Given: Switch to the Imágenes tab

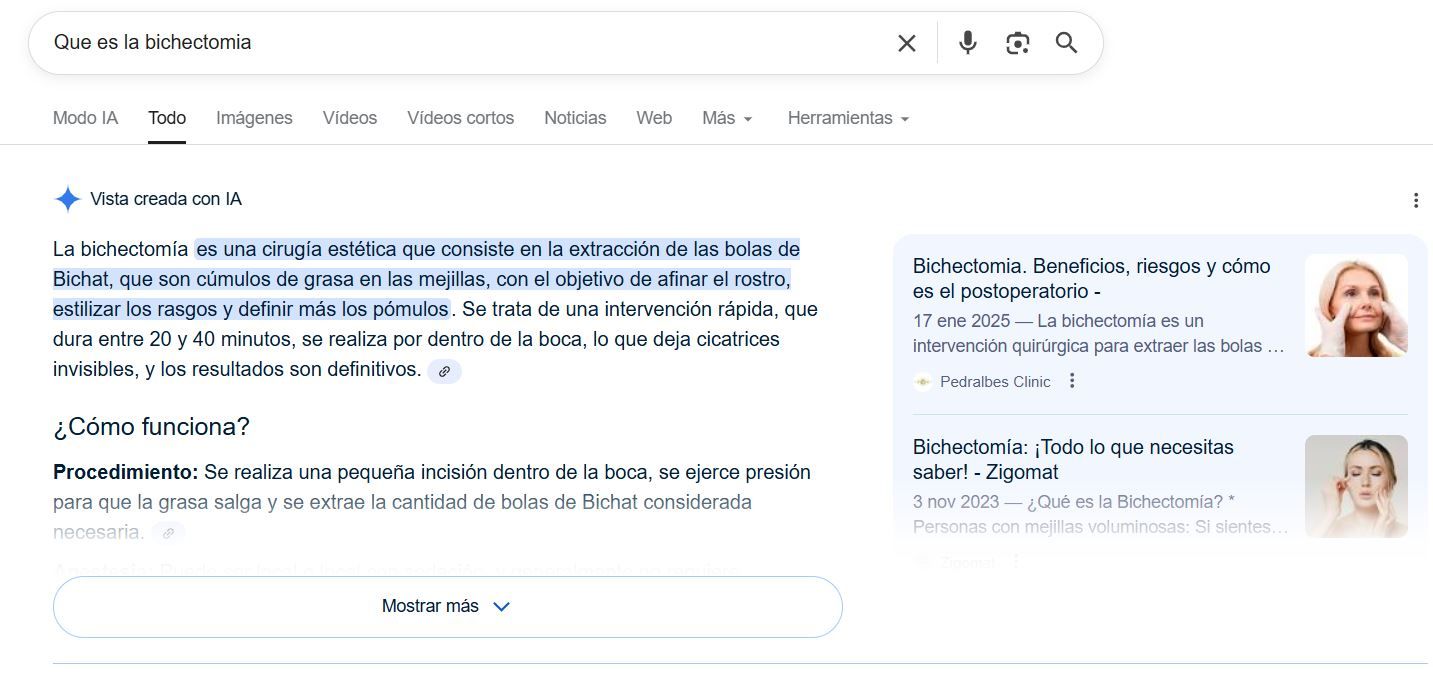Looking at the screenshot, I should pyautogui.click(x=254, y=118).
